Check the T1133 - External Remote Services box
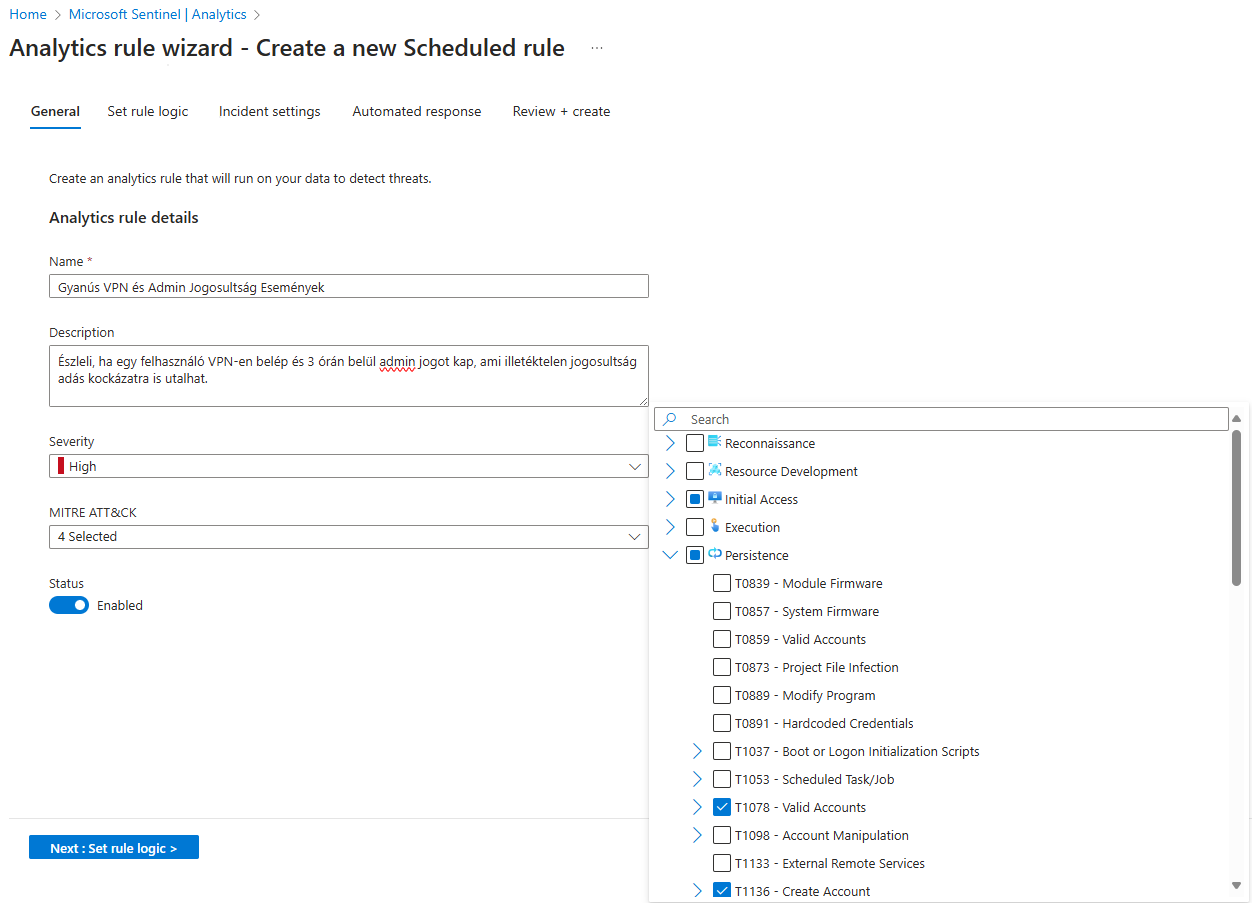 (722, 863)
